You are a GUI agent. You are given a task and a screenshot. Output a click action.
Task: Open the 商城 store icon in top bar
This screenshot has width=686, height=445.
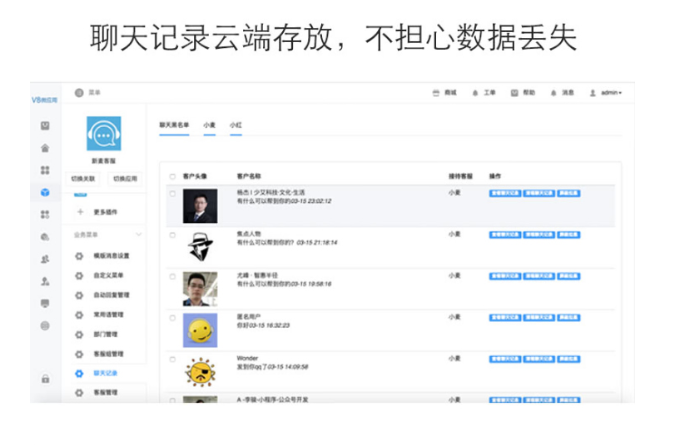pyautogui.click(x=435, y=92)
